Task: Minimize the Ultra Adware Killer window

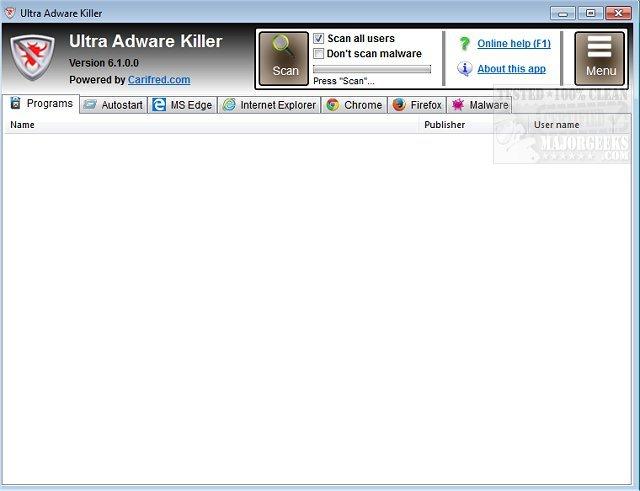Action: click(562, 13)
